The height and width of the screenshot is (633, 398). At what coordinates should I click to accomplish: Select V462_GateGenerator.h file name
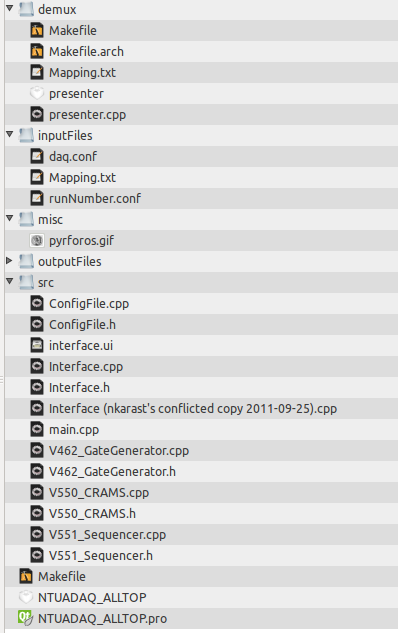click(112, 472)
